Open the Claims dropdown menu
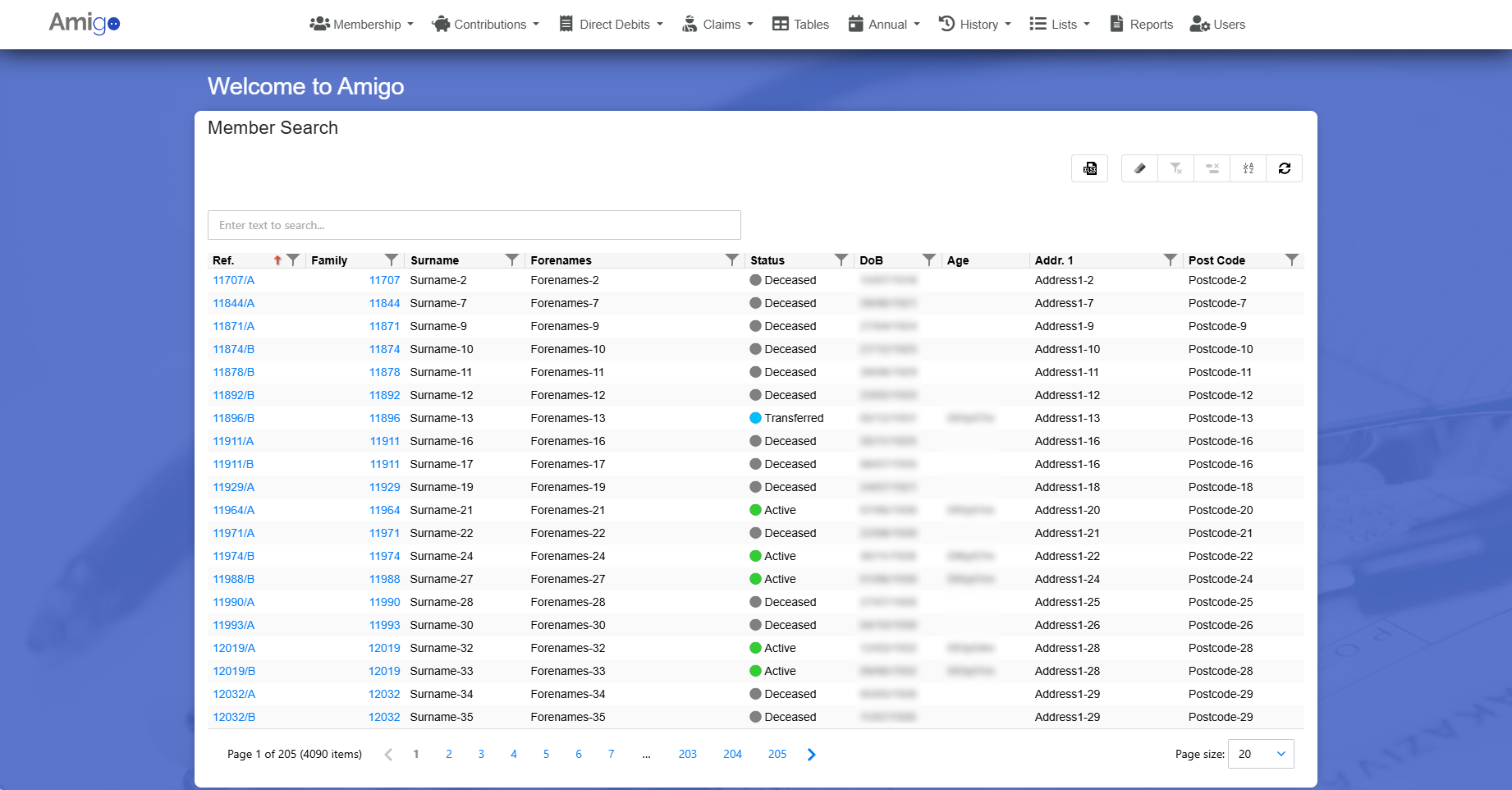This screenshot has width=1512, height=790. tap(717, 25)
